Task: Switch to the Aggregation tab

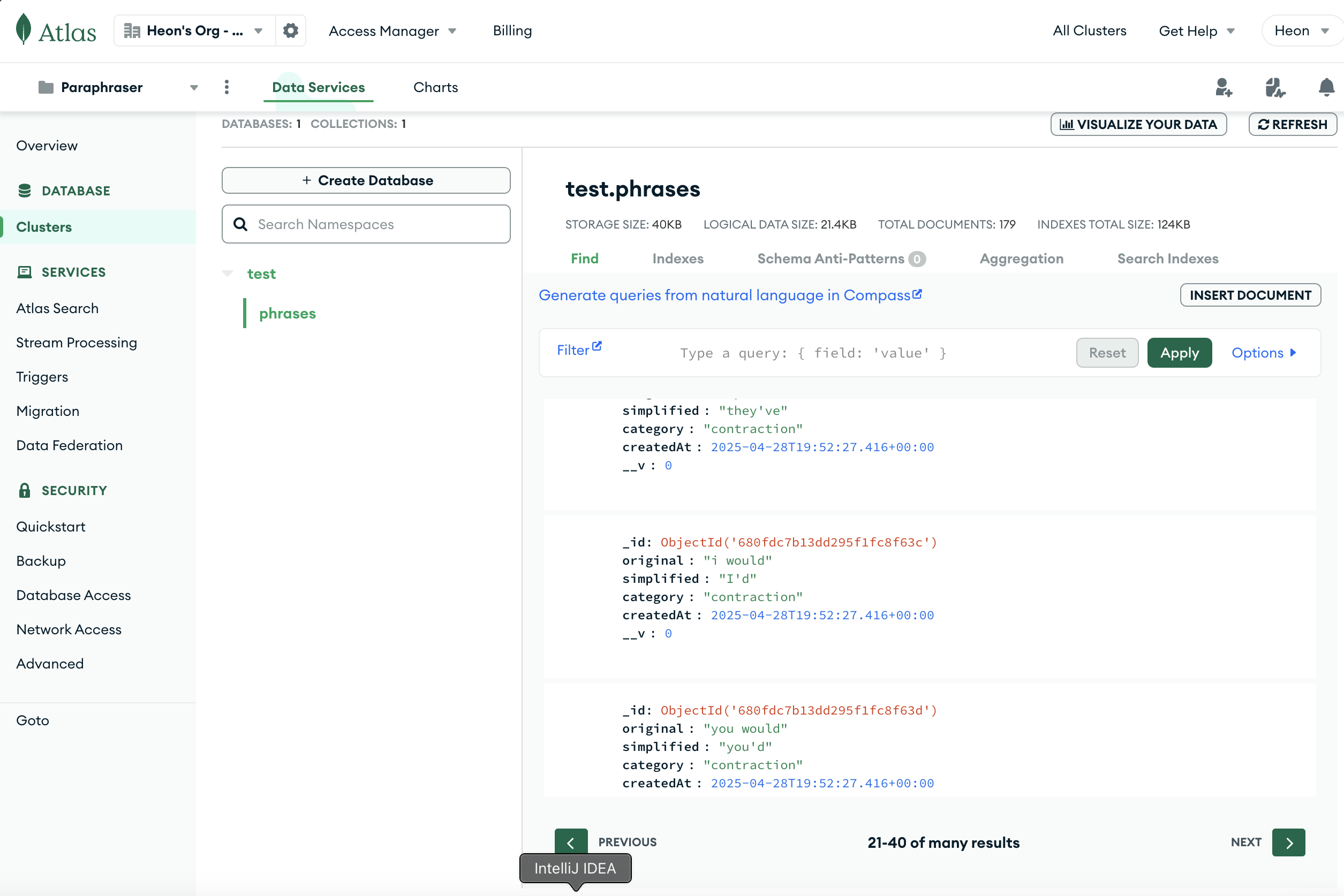Action: point(1021,259)
